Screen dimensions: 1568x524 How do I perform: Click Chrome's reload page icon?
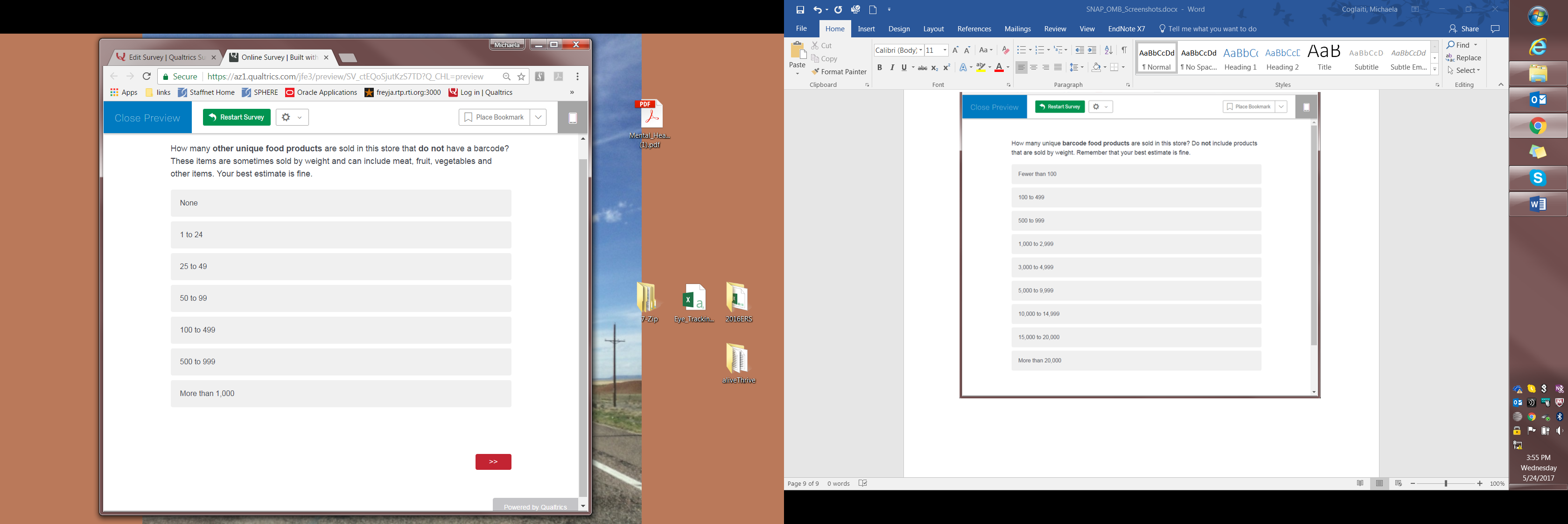[147, 77]
